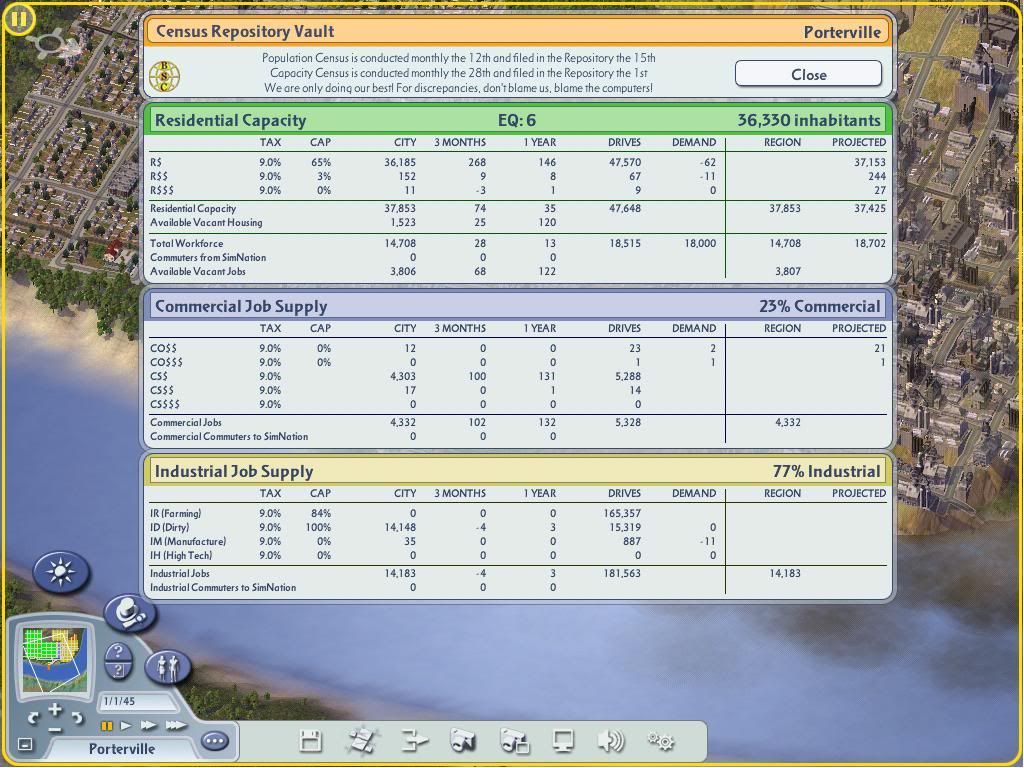Click the Census Repository Vault title
This screenshot has width=1024, height=768.
[x=245, y=31]
